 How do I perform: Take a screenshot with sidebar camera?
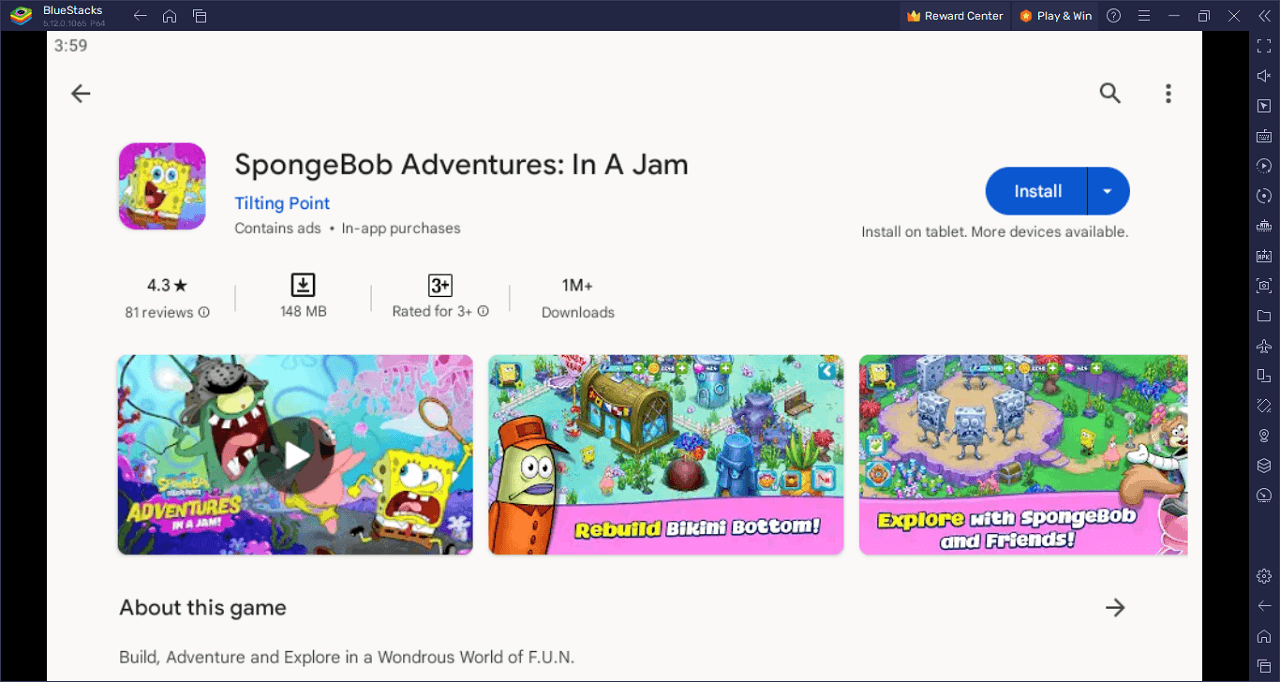coord(1264,286)
